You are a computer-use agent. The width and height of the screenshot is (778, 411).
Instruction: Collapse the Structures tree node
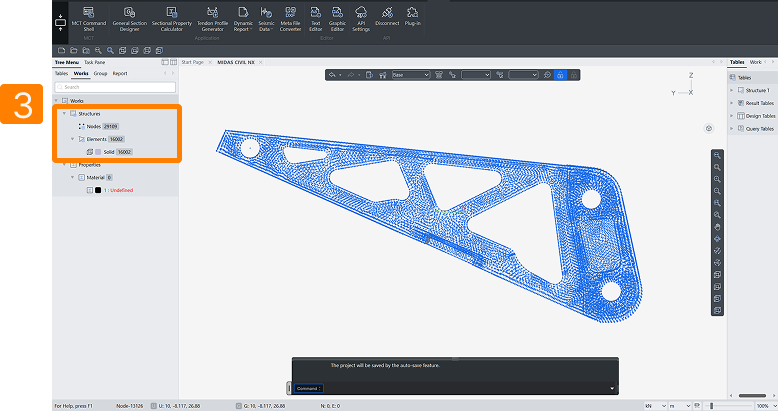tap(64, 114)
